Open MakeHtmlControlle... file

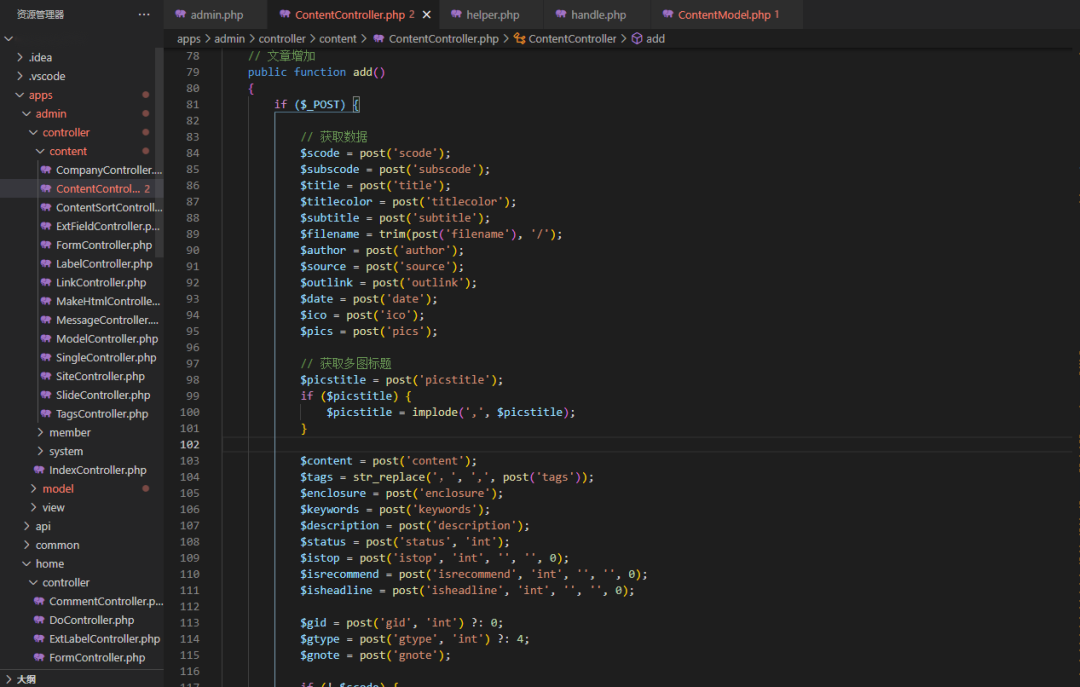point(107,301)
